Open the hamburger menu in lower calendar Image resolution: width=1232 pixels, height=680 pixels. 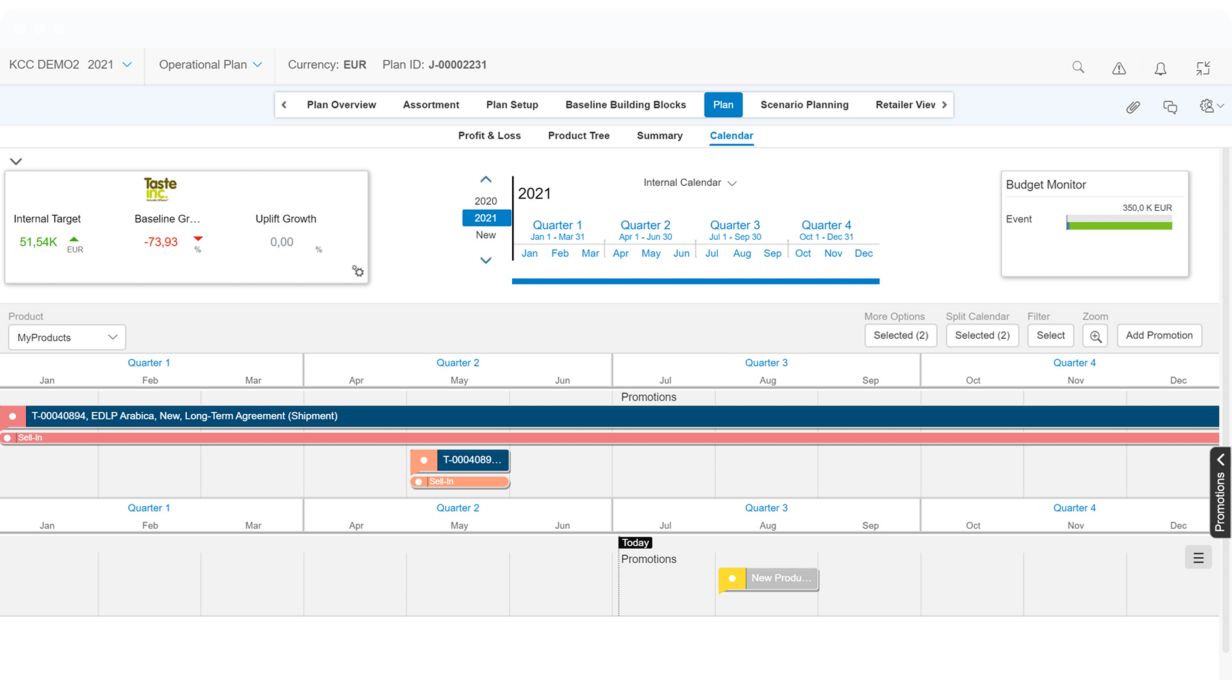pos(1198,558)
